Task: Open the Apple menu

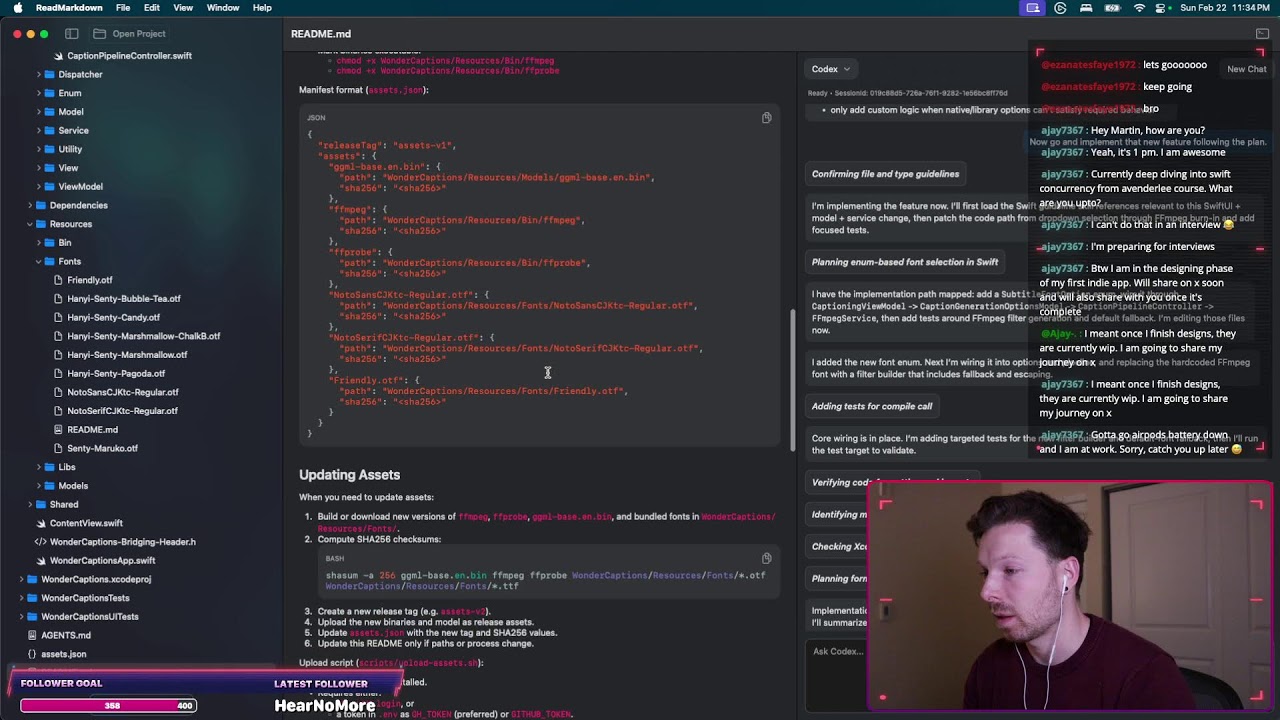Action: 16,8
